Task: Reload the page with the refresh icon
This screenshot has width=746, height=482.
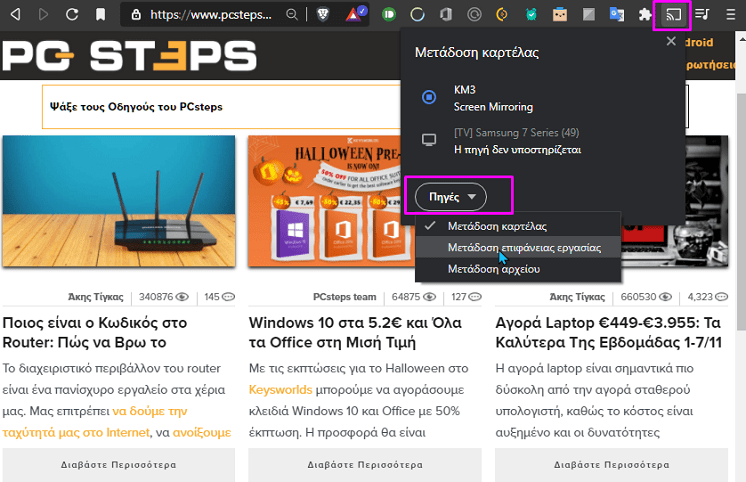Action: 72,14
